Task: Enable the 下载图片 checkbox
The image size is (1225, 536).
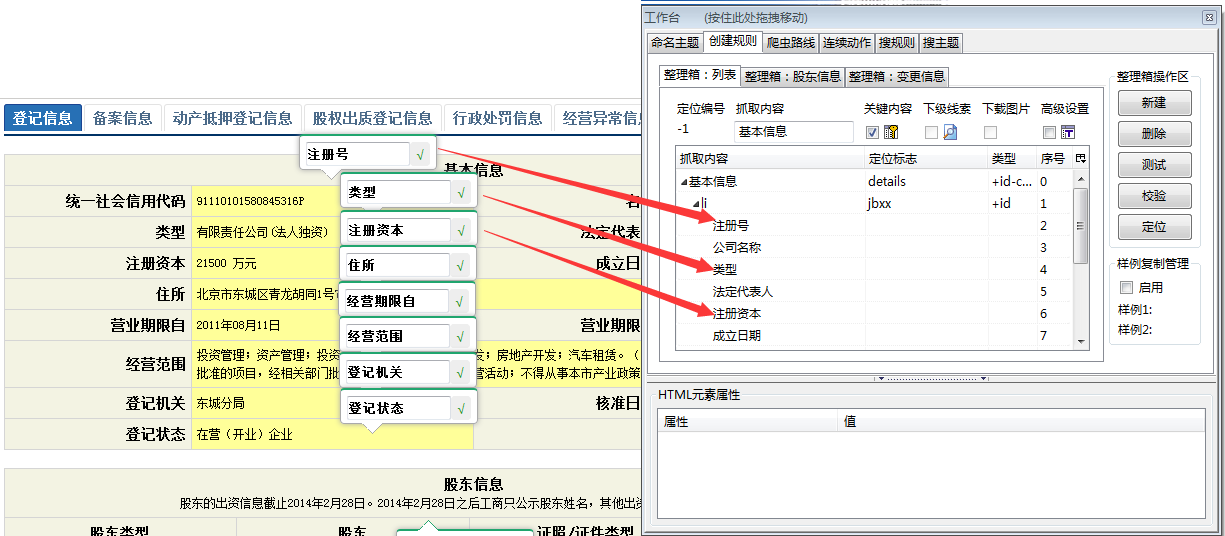Action: [x=990, y=133]
